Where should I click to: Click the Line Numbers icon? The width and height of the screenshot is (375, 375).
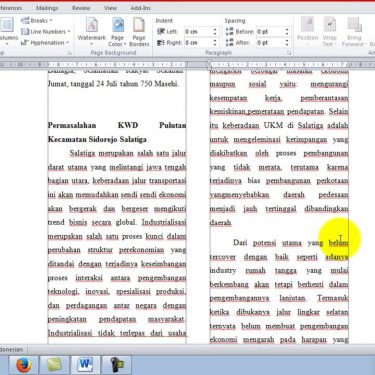25,32
